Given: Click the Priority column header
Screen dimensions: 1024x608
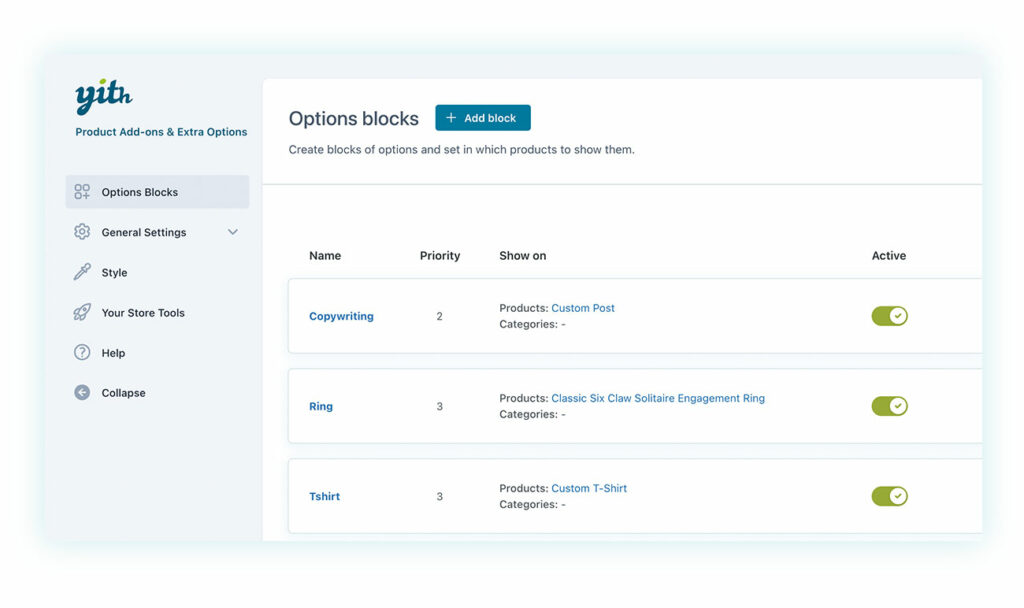Looking at the screenshot, I should (440, 256).
